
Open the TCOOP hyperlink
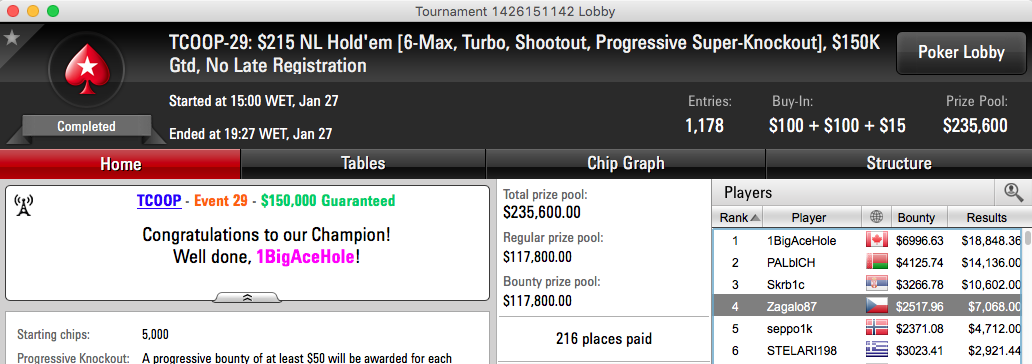(x=159, y=201)
